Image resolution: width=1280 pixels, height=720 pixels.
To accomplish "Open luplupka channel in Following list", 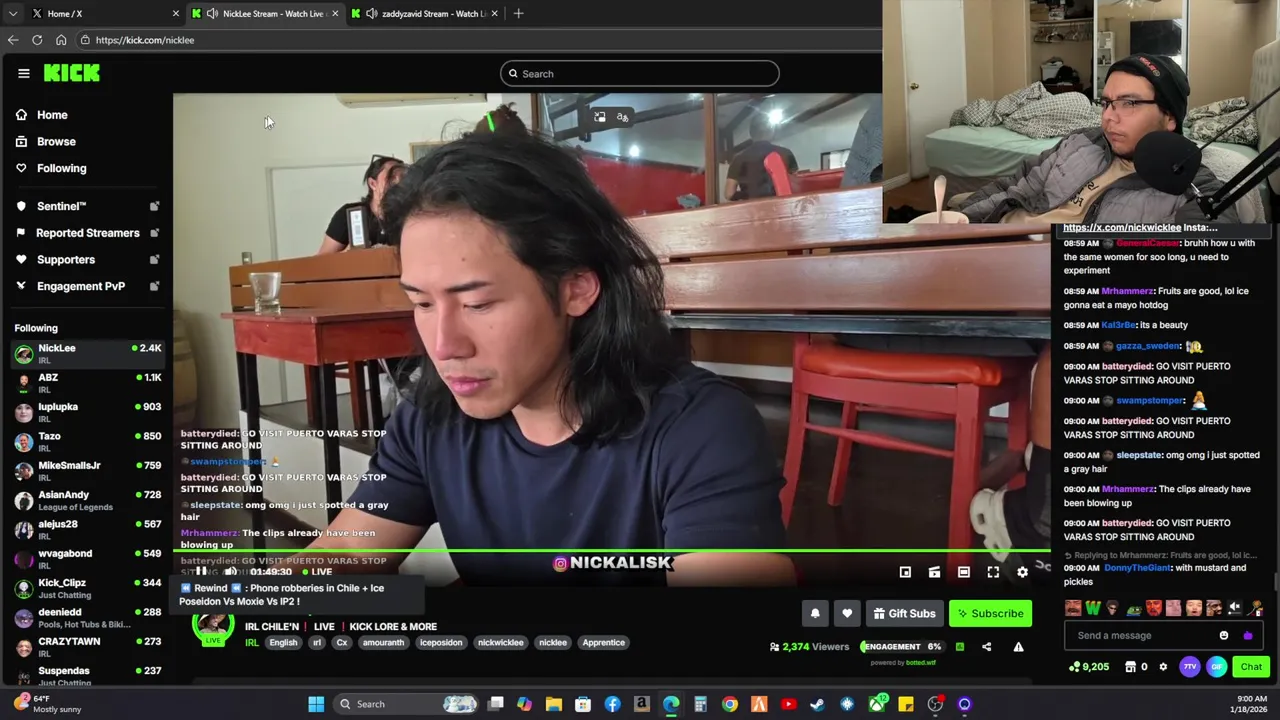I will pyautogui.click(x=88, y=411).
